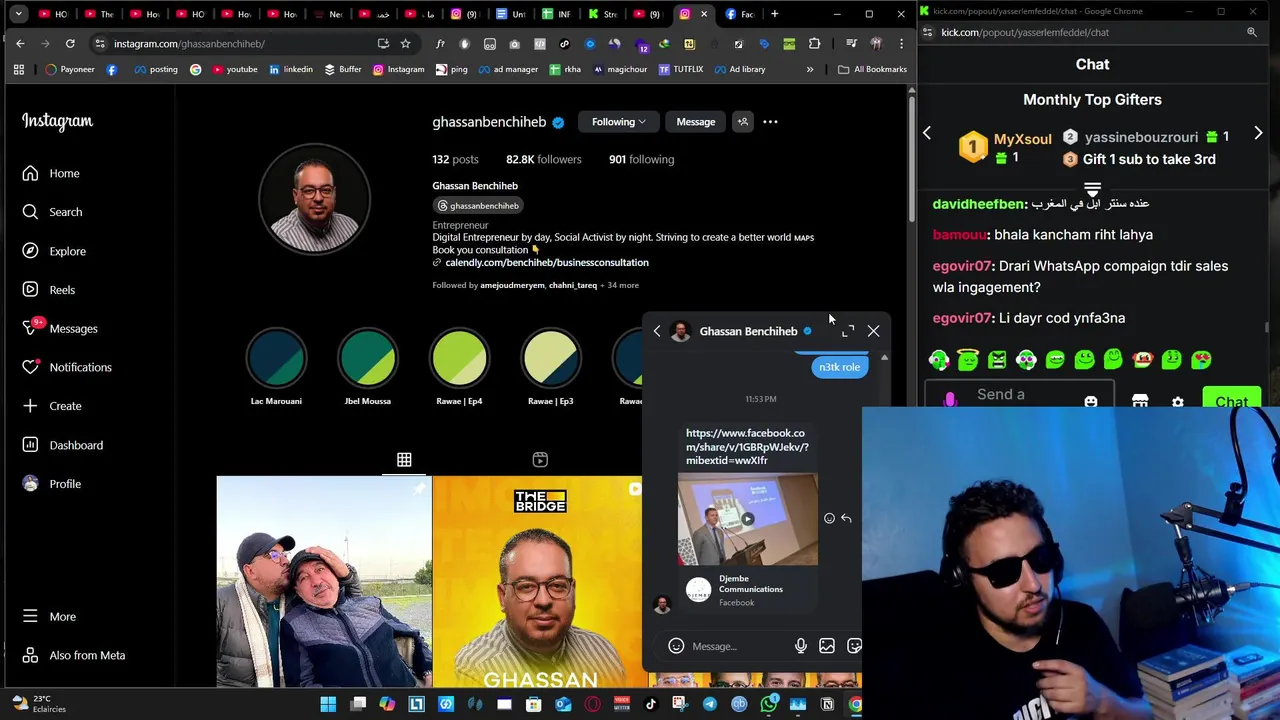Viewport: 1280px width, 720px height.
Task: Open The Bridge Ghassan post thumbnail
Action: pos(538,582)
